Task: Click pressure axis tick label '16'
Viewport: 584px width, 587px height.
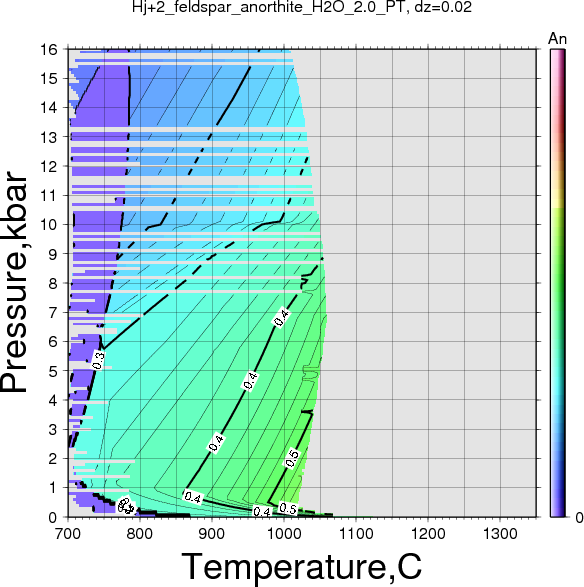Action: point(49,49)
